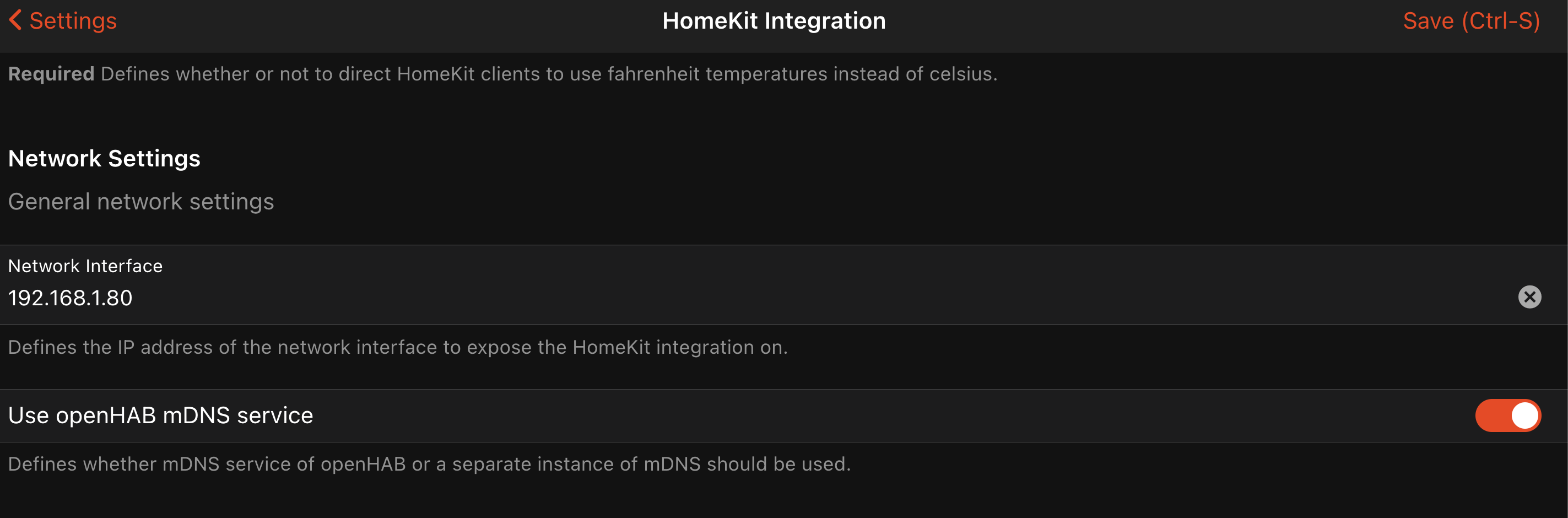Focus the Network Interface input field
The image size is (1568, 518).
coord(731,298)
